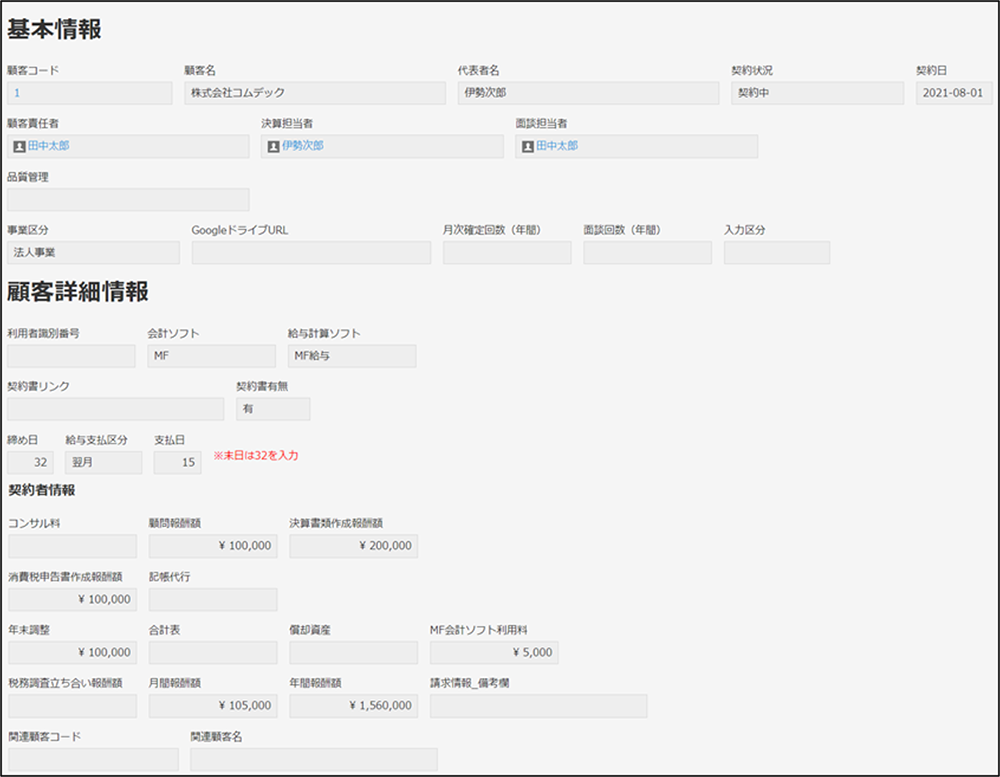Click the 顧客名 field showing 株式会社コムデック
The height and width of the screenshot is (777, 1000).
[314, 93]
